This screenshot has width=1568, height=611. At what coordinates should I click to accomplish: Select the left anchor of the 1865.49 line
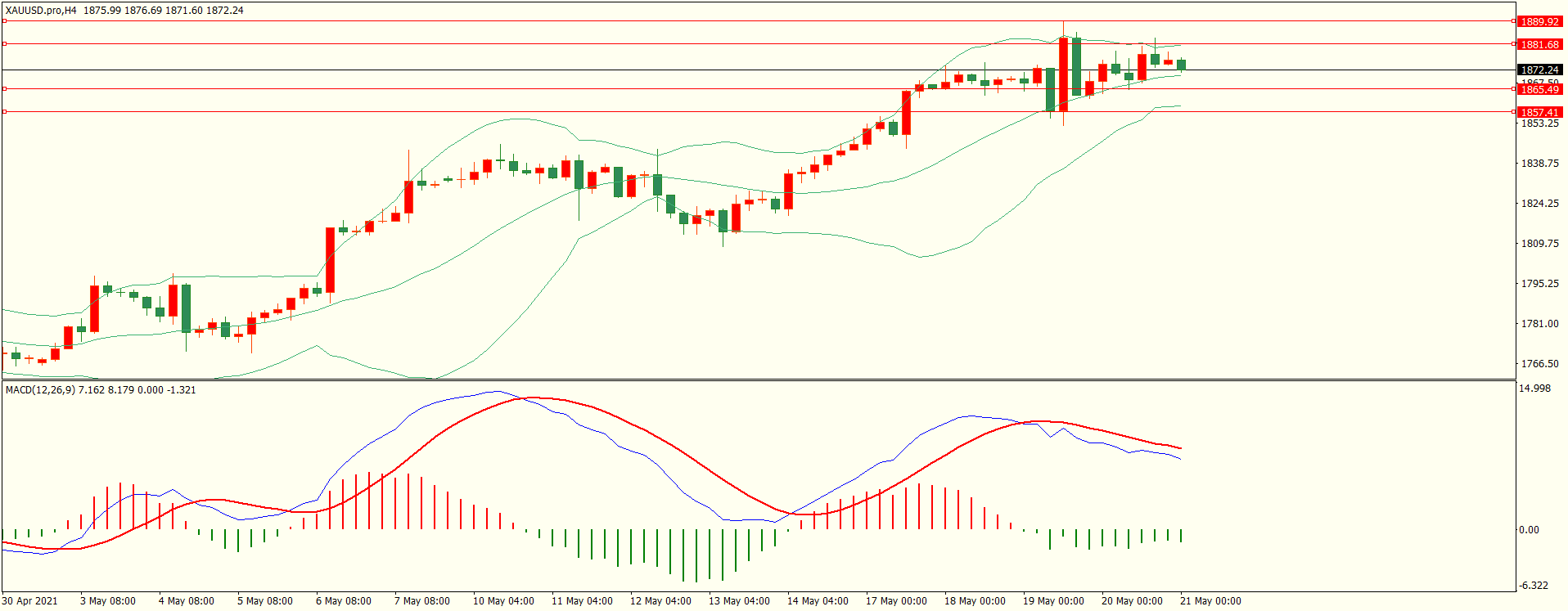4,89
